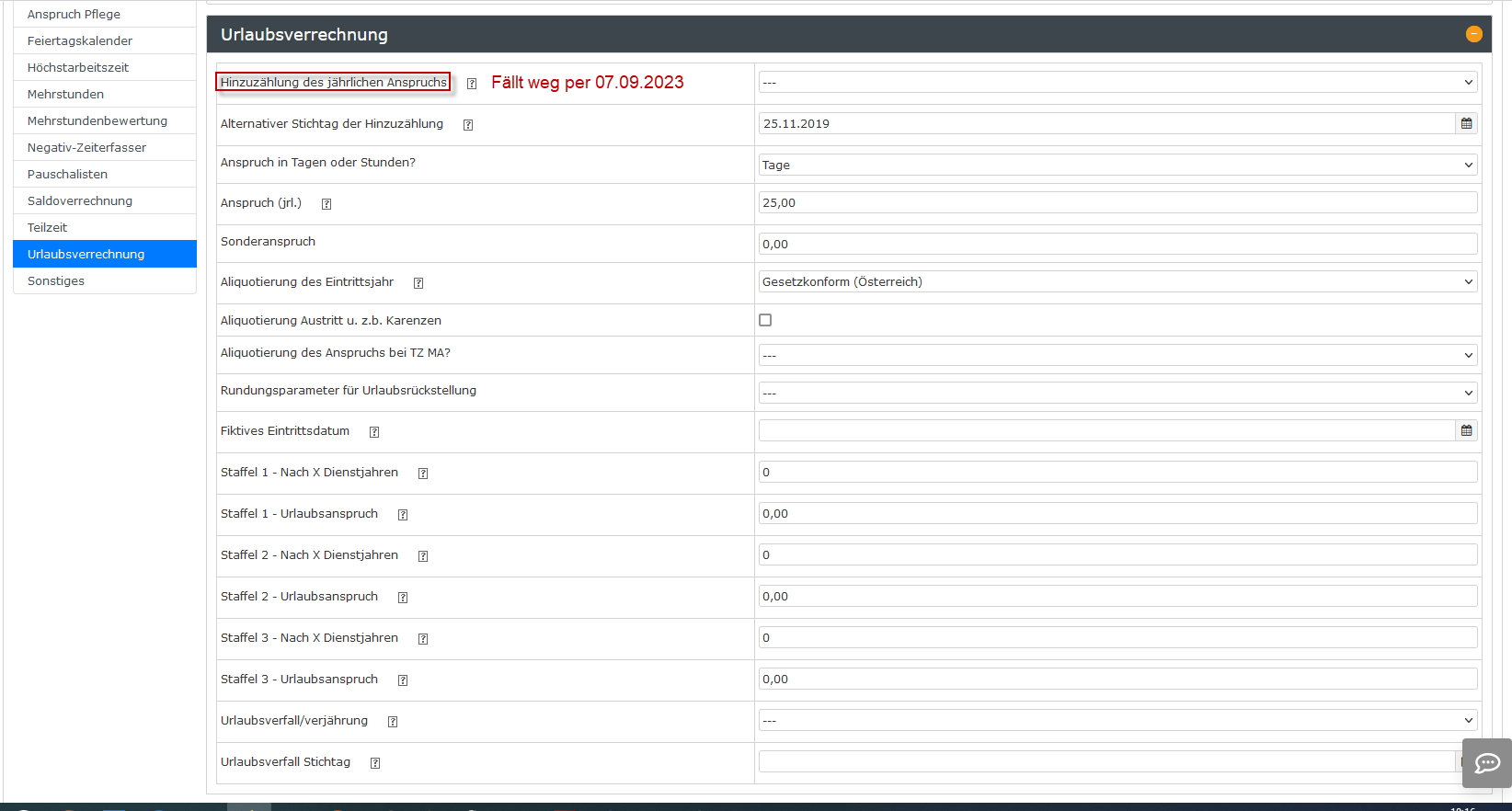Click the Sonstiges sidebar link
Screen dimensions: 1512x811
(56, 280)
